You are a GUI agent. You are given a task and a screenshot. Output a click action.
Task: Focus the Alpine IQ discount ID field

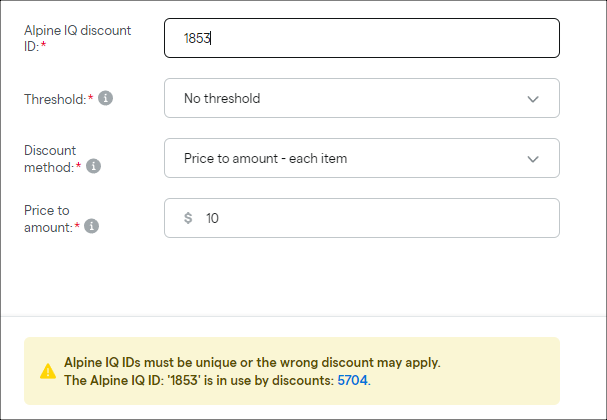click(x=362, y=38)
